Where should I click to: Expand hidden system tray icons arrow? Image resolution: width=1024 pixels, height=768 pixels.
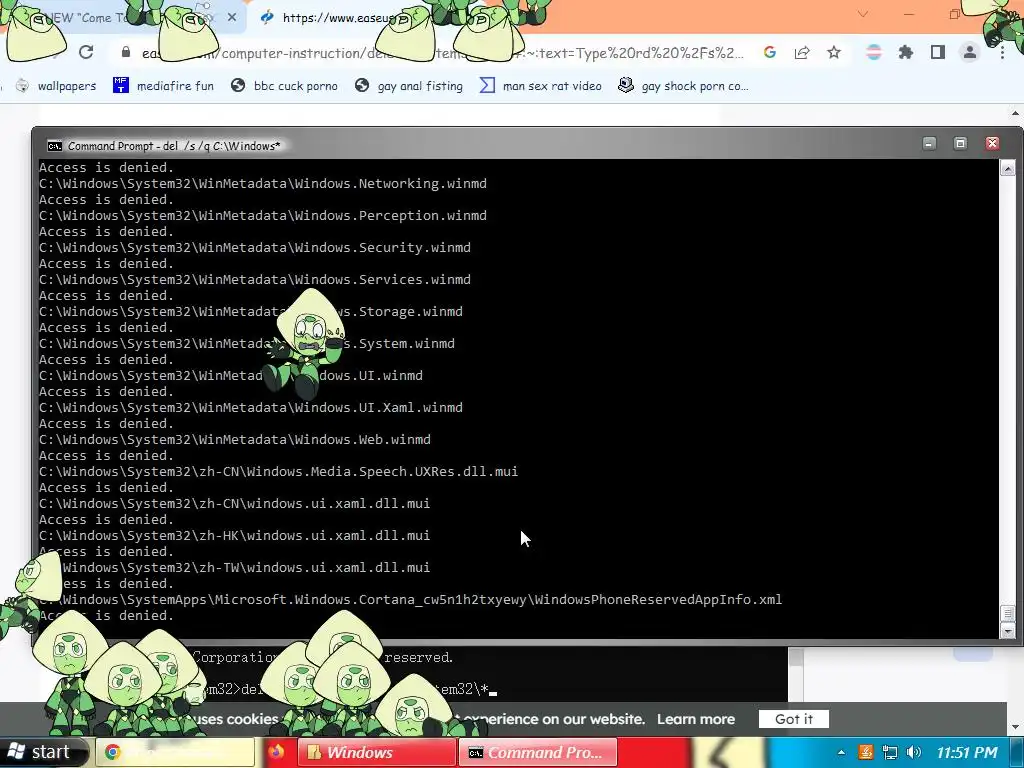click(x=841, y=753)
